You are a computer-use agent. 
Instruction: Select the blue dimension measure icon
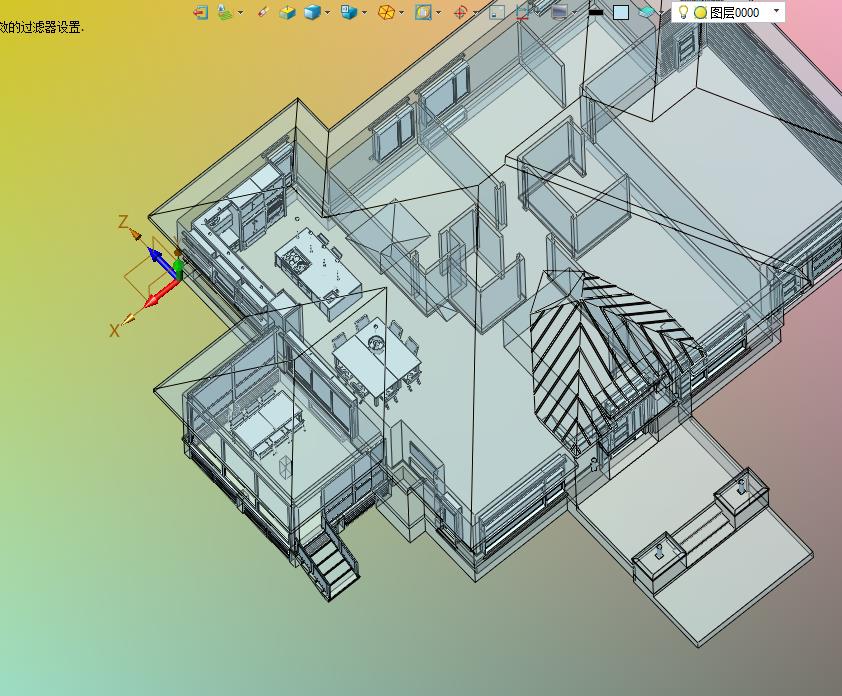point(522,12)
